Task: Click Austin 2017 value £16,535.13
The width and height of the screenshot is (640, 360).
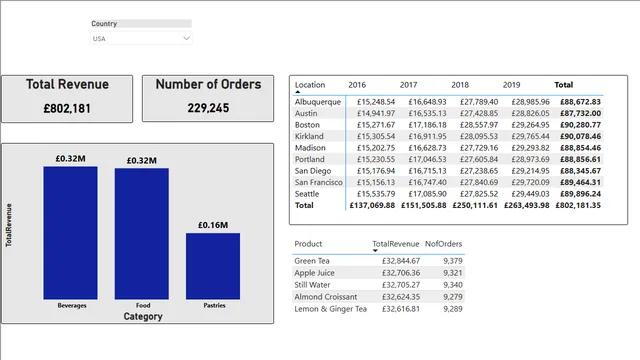Action: click(427, 113)
